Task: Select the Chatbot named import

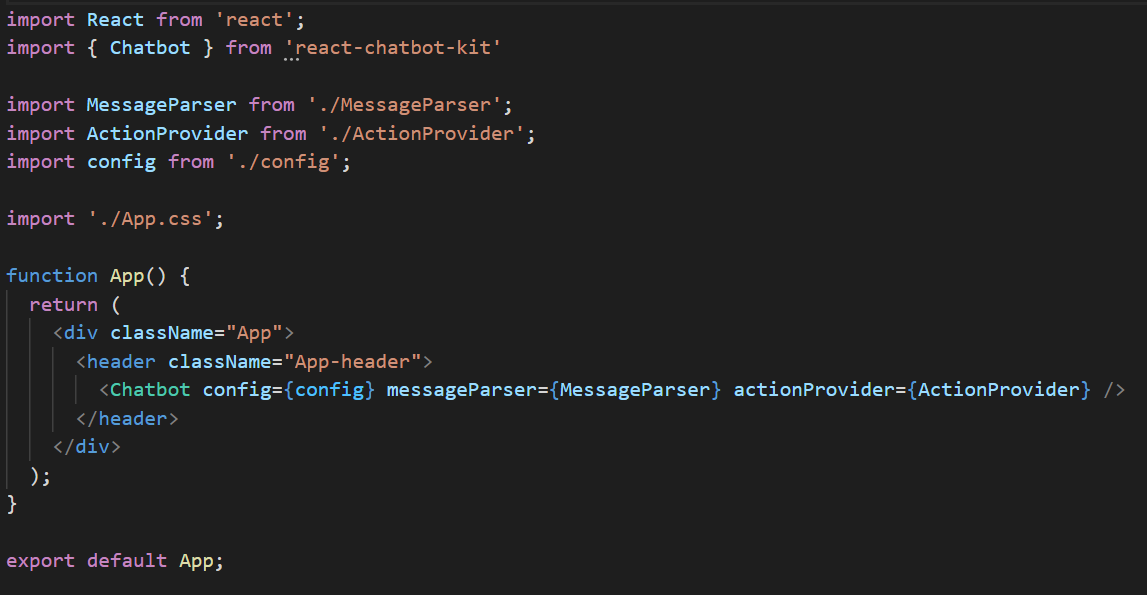Action: click(149, 47)
